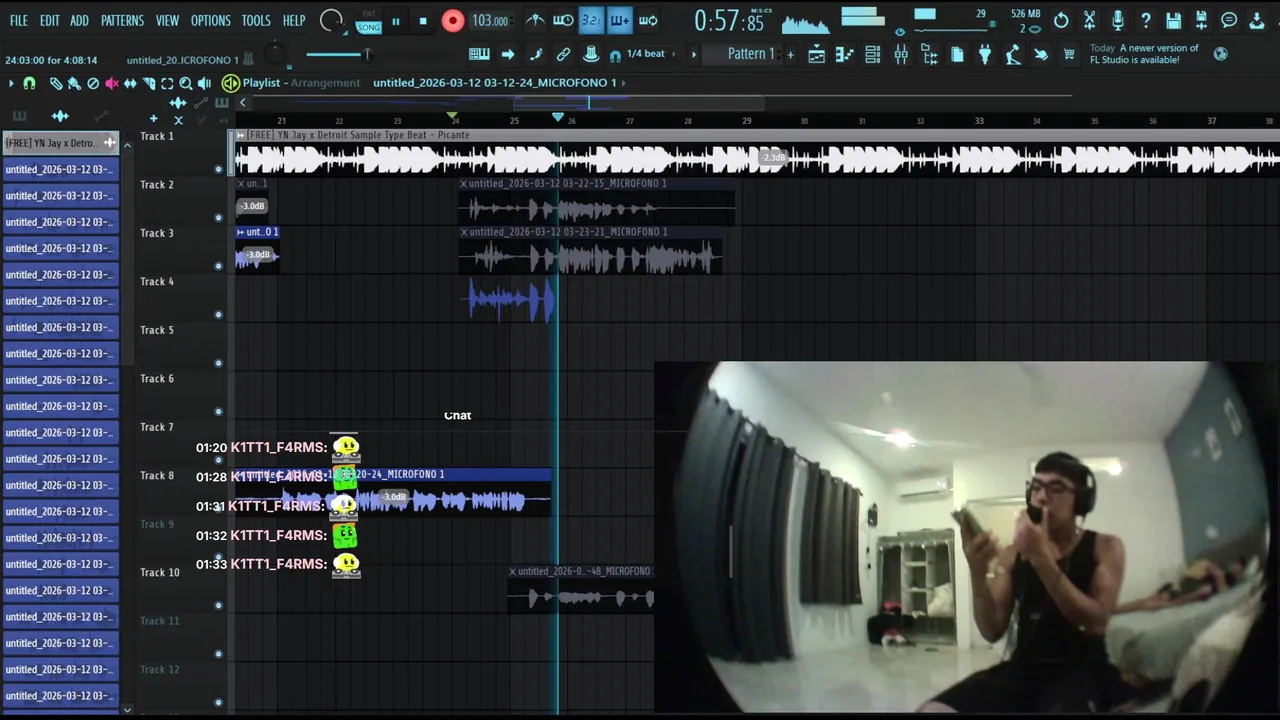1280x720 pixels.
Task: Open the audio editor scissors icon
Action: pyautogui.click(x=1090, y=20)
